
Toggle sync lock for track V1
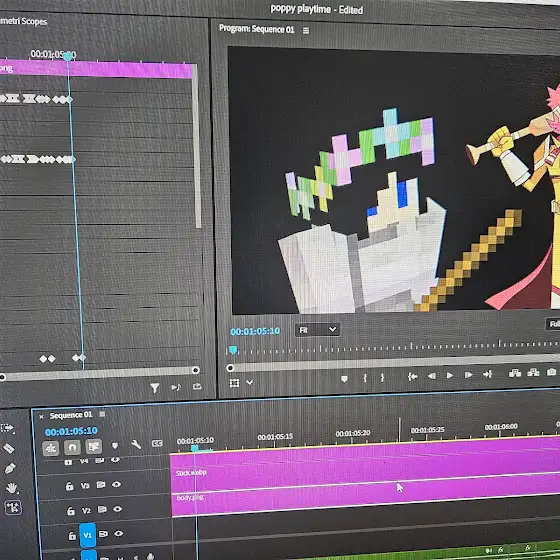coord(103,534)
